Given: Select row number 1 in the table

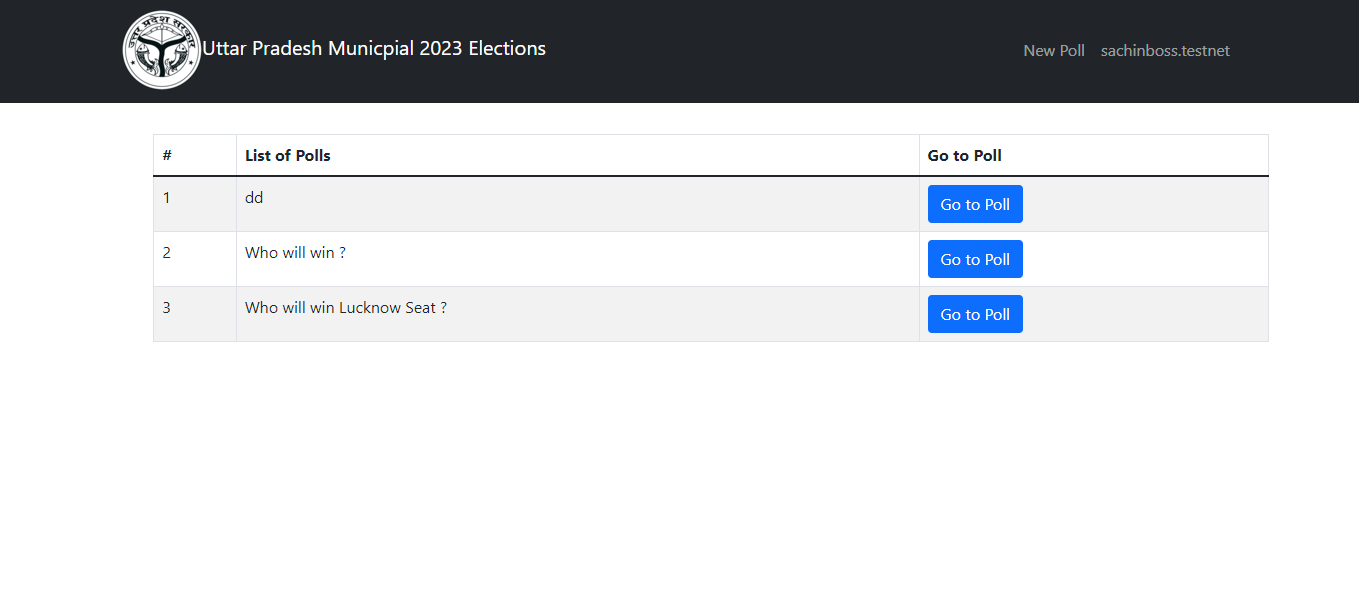Looking at the screenshot, I should pos(167,198).
